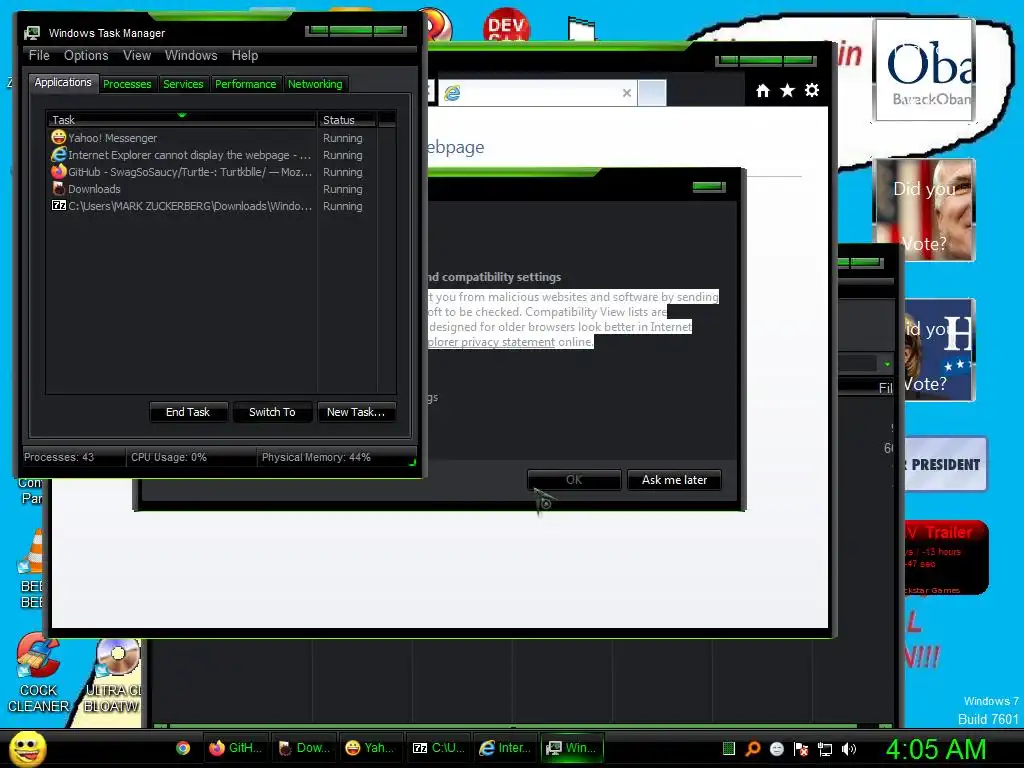Open the View menu in Task Manager

[137, 56]
